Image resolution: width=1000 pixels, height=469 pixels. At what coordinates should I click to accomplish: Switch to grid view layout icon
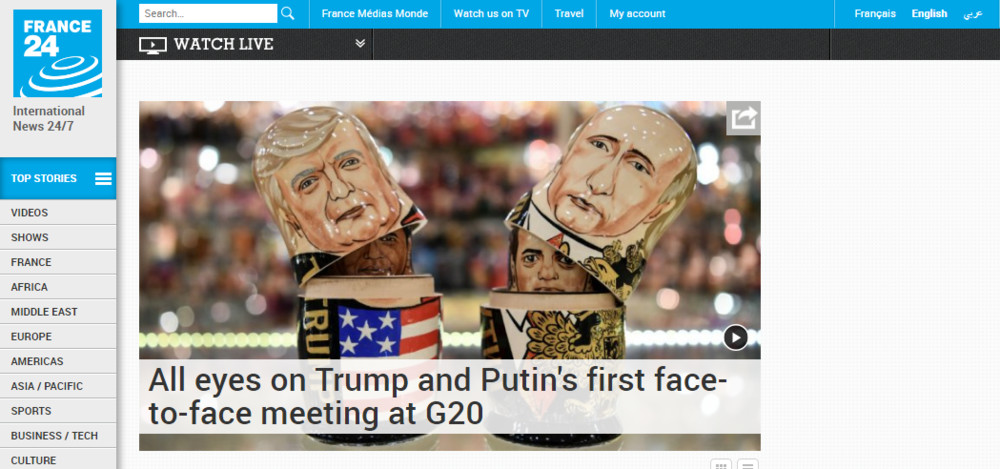[721, 465]
